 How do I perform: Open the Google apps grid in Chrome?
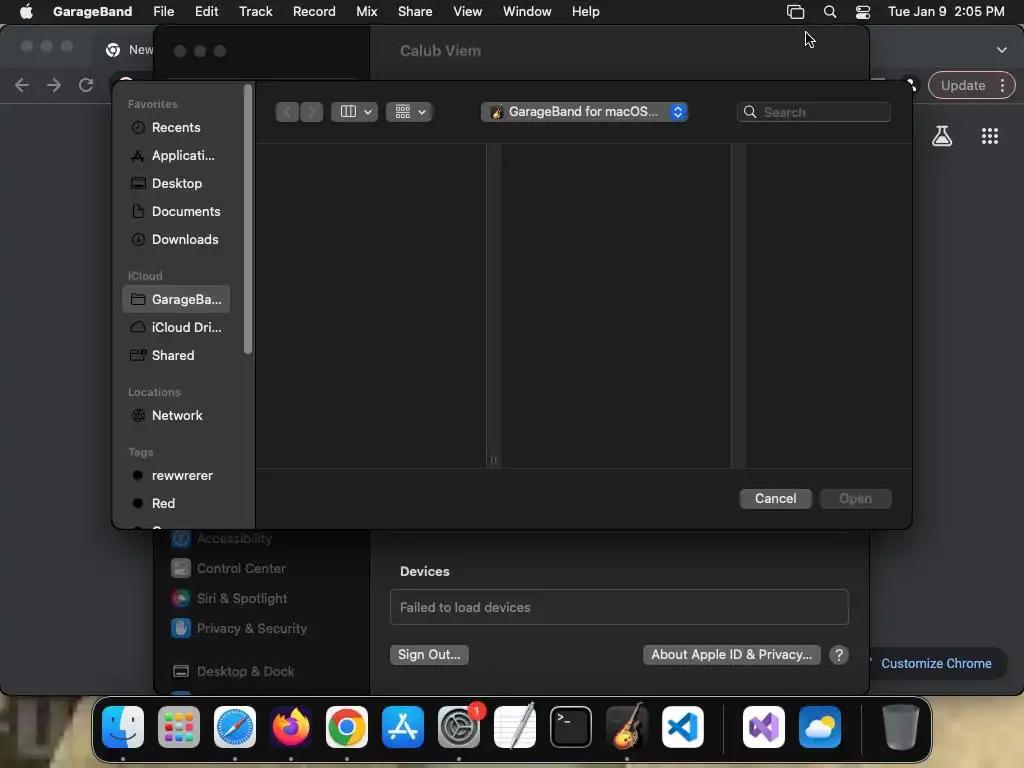coord(989,136)
